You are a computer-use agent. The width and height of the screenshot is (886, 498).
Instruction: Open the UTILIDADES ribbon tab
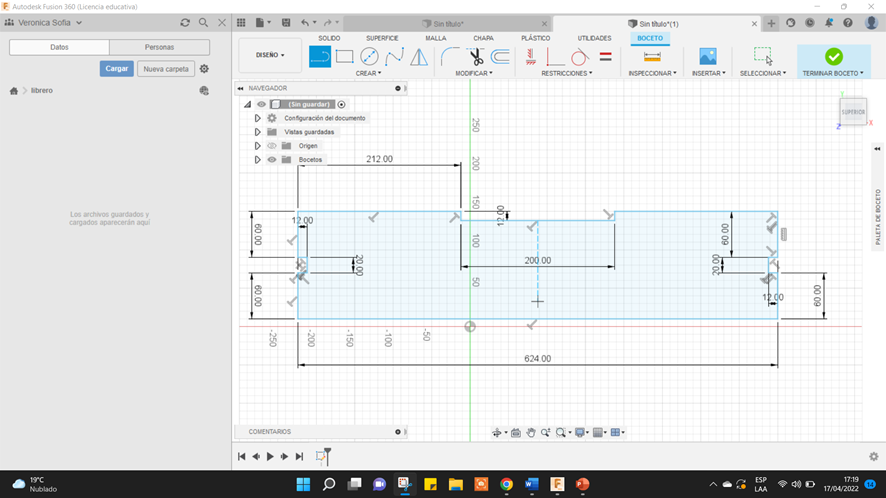click(x=594, y=38)
